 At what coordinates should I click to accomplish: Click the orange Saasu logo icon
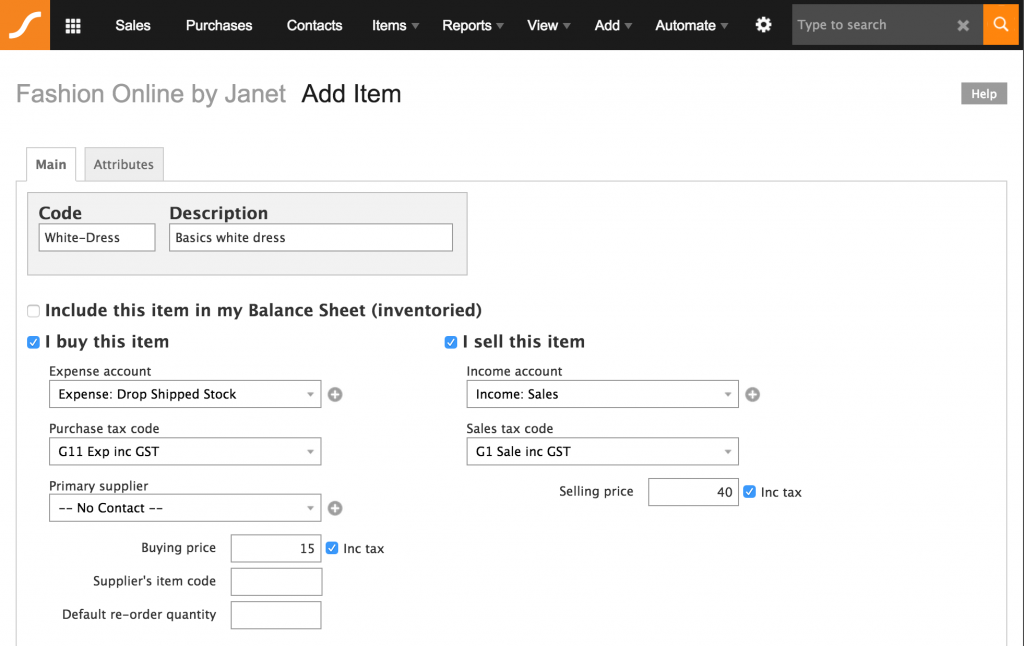(x=25, y=25)
